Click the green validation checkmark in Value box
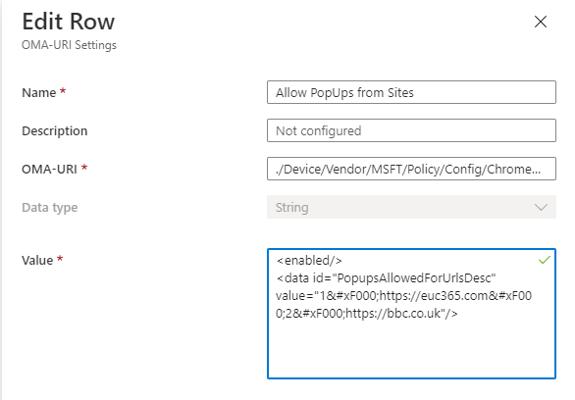Screen dimensions: 575x400 click(544, 260)
